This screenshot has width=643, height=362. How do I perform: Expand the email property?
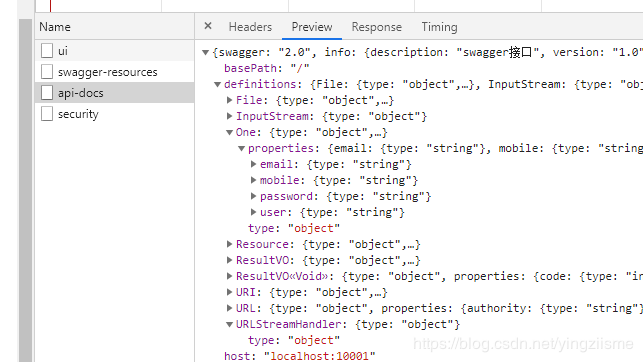[253, 164]
